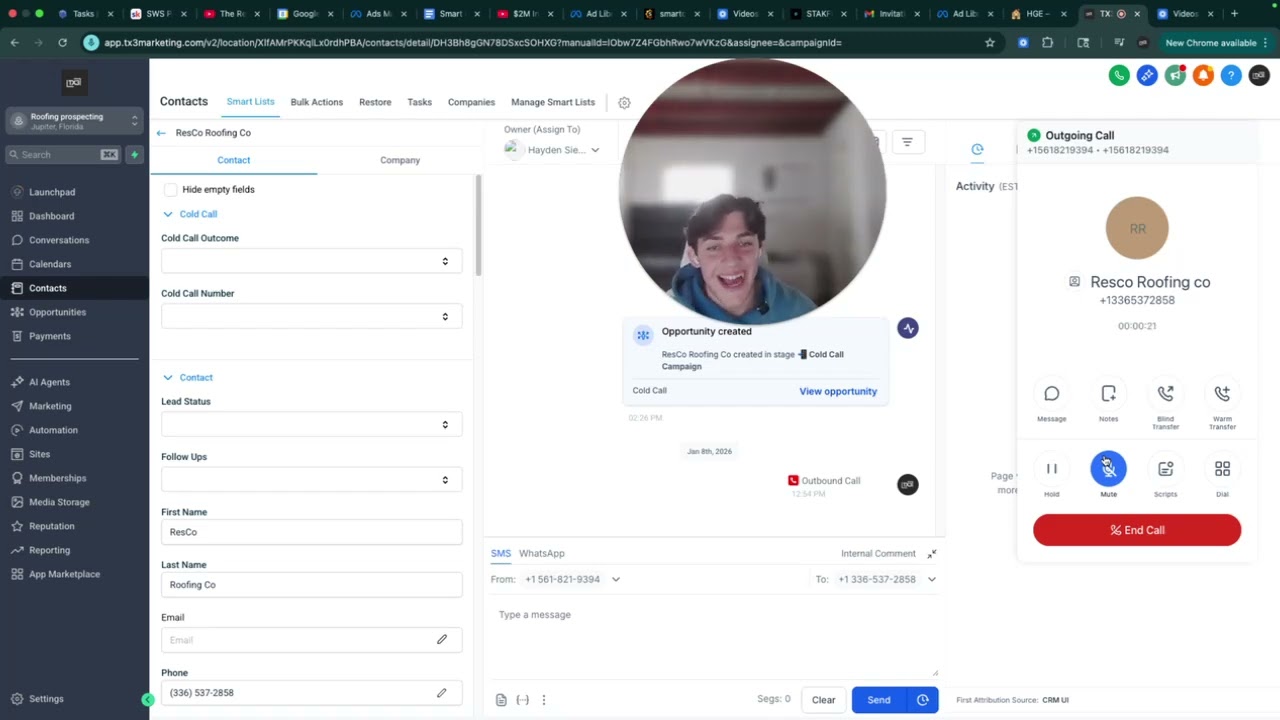This screenshot has width=1280, height=720.
Task: Open the Manage Smart Lists tab
Action: (x=553, y=102)
